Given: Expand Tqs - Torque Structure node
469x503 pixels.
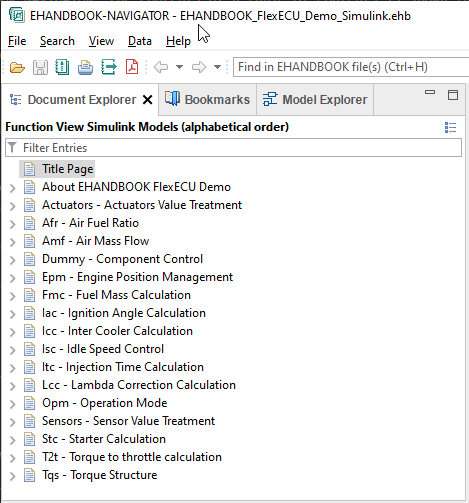Looking at the screenshot, I should pyautogui.click(x=13, y=476).
